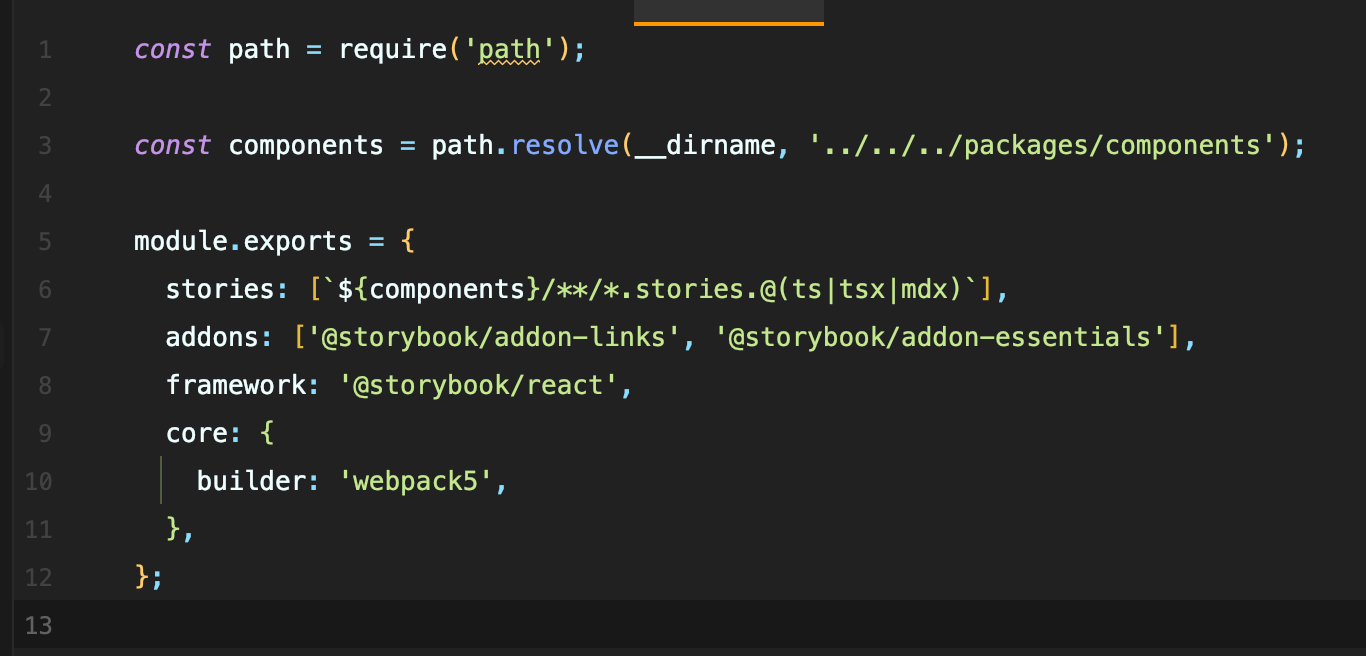Viewport: 1366px width, 656px height.
Task: Click the 'require' function call
Action: [391, 48]
